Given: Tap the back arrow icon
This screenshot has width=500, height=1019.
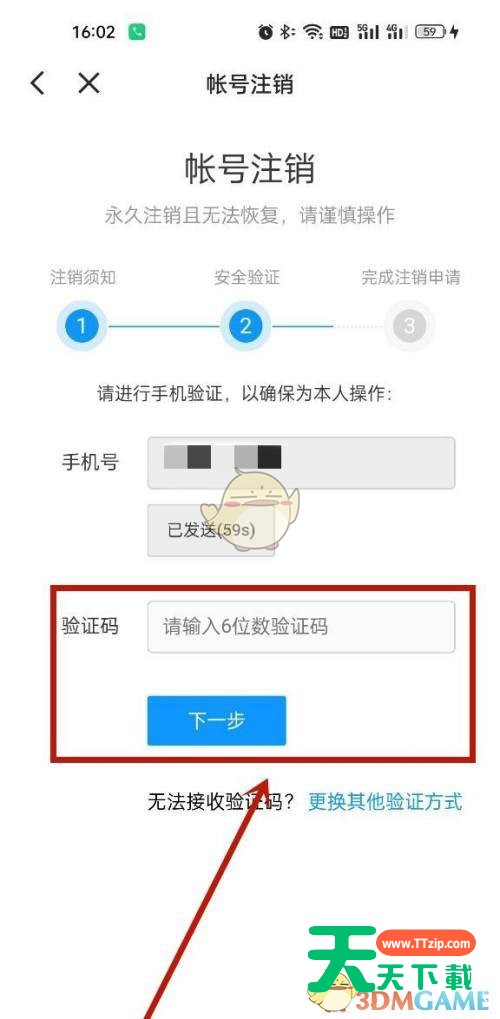Looking at the screenshot, I should click(x=38, y=84).
